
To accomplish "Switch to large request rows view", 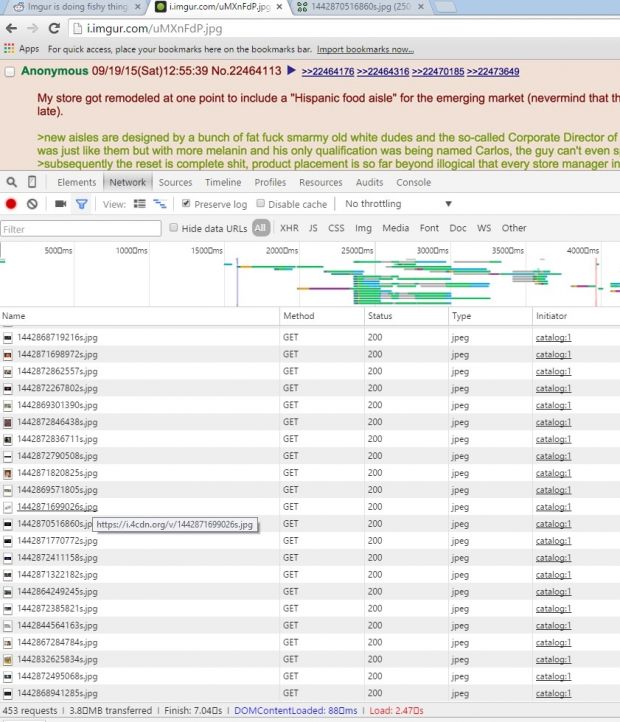I will pos(140,204).
